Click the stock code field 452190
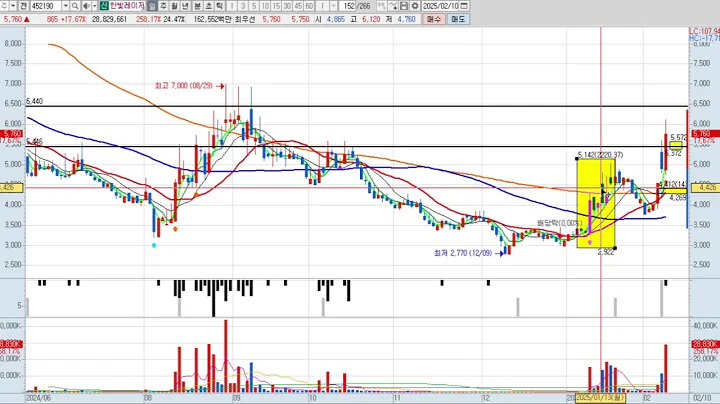720x404 pixels. (x=46, y=6)
